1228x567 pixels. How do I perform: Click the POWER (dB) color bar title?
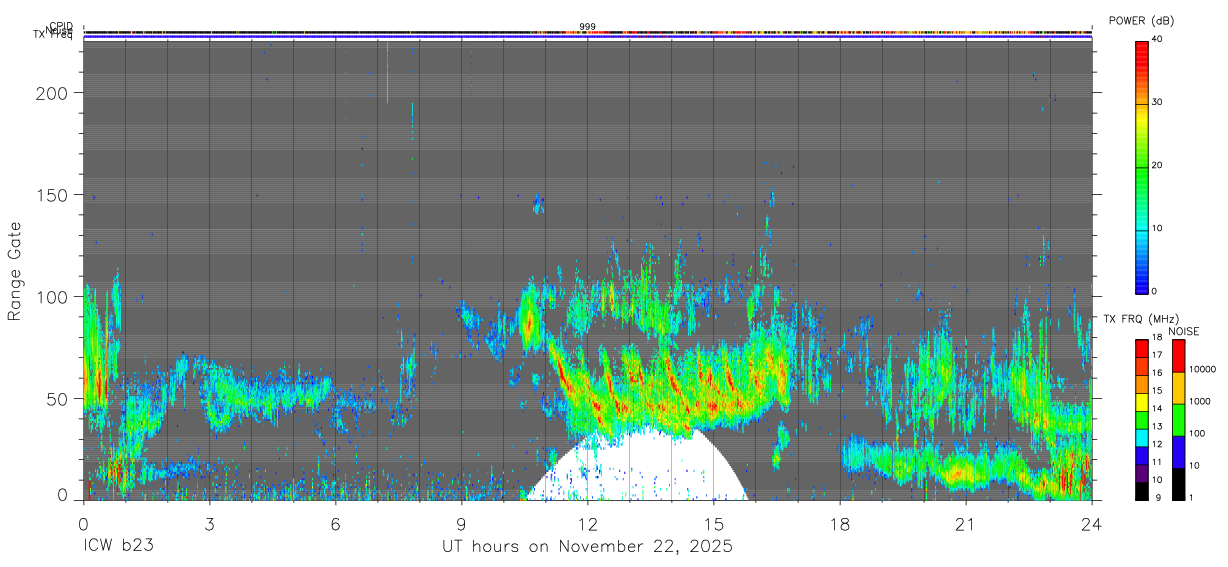[1141, 22]
